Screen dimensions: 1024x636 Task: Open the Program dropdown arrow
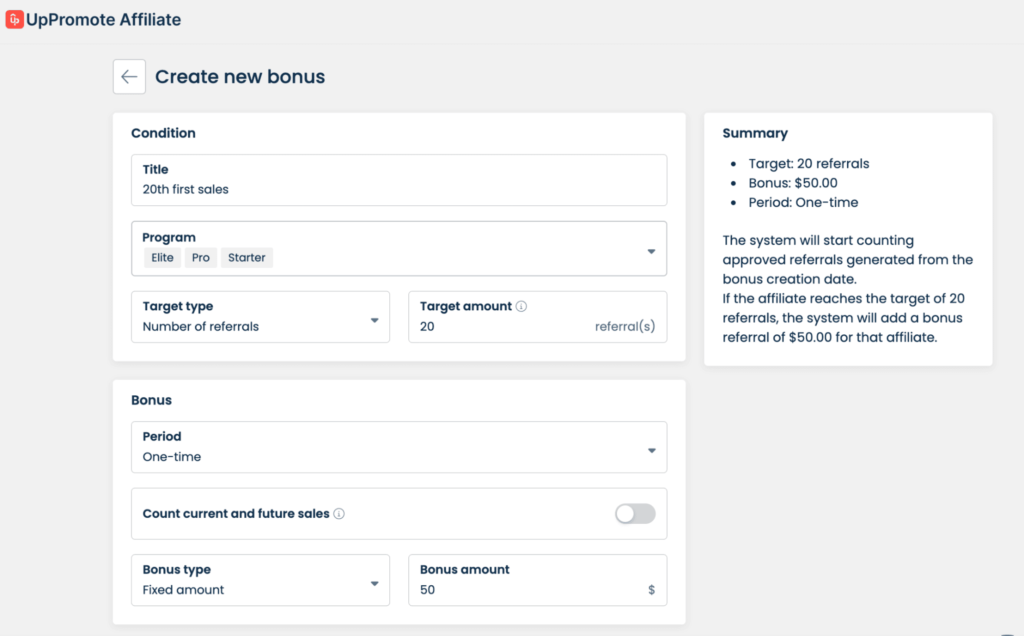[651, 251]
